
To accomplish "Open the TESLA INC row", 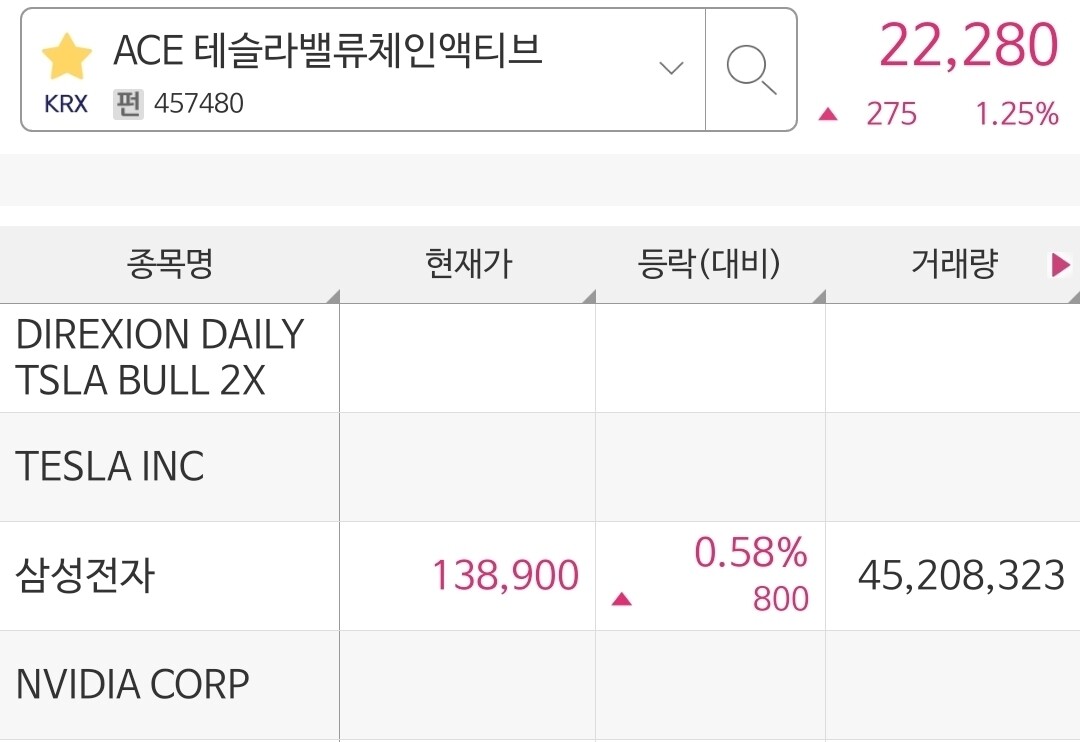I will 540,467.
